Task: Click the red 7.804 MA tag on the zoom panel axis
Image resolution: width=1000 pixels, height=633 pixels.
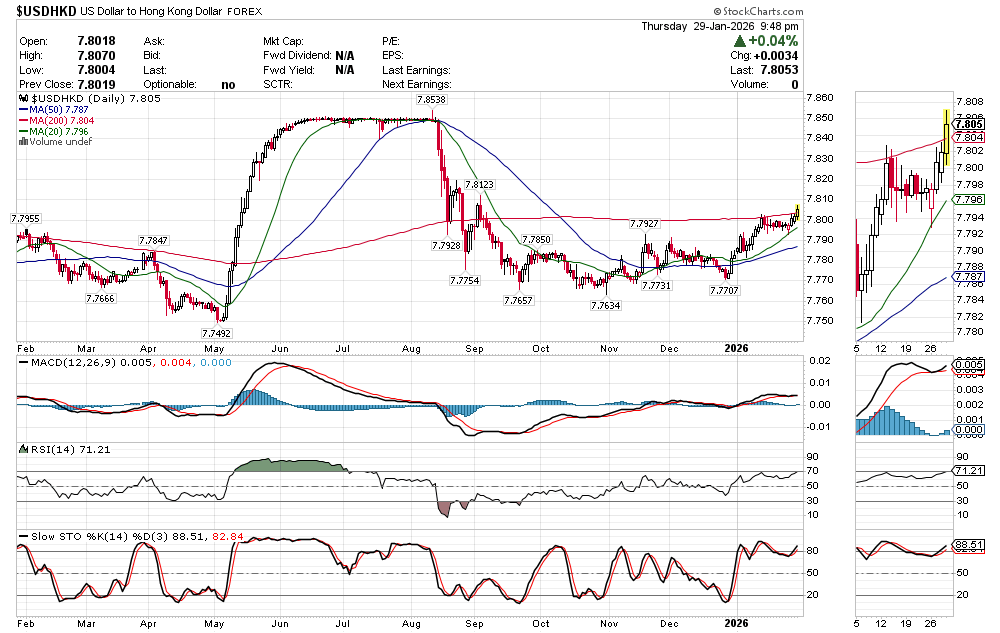Action: [968, 137]
